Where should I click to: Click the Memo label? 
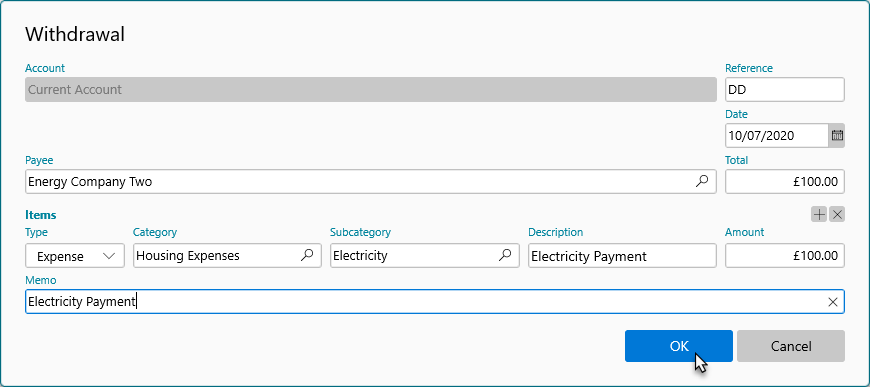(41, 280)
